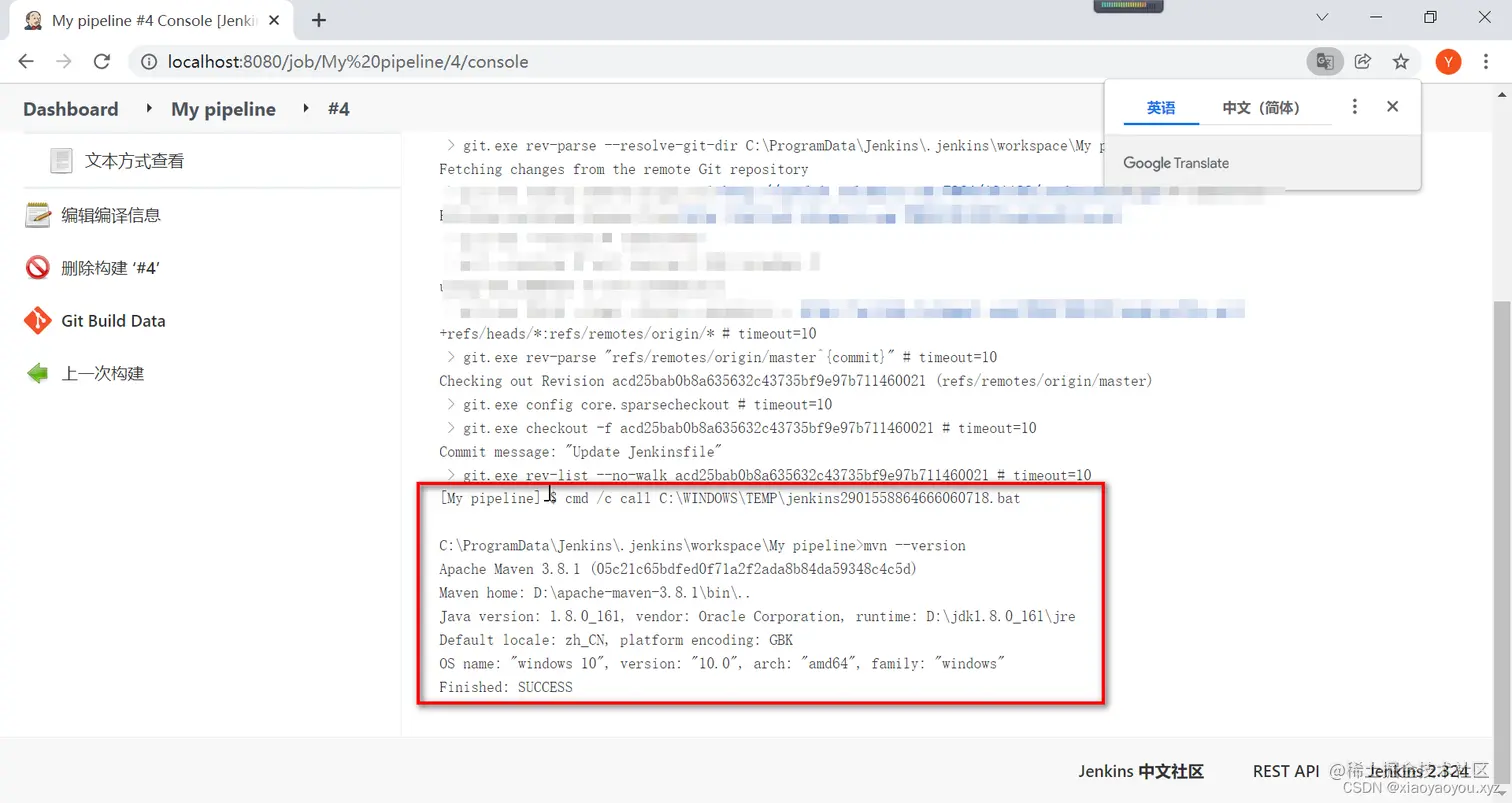The width and height of the screenshot is (1512, 803).
Task: Open REST API footer link
Action: 1286,771
